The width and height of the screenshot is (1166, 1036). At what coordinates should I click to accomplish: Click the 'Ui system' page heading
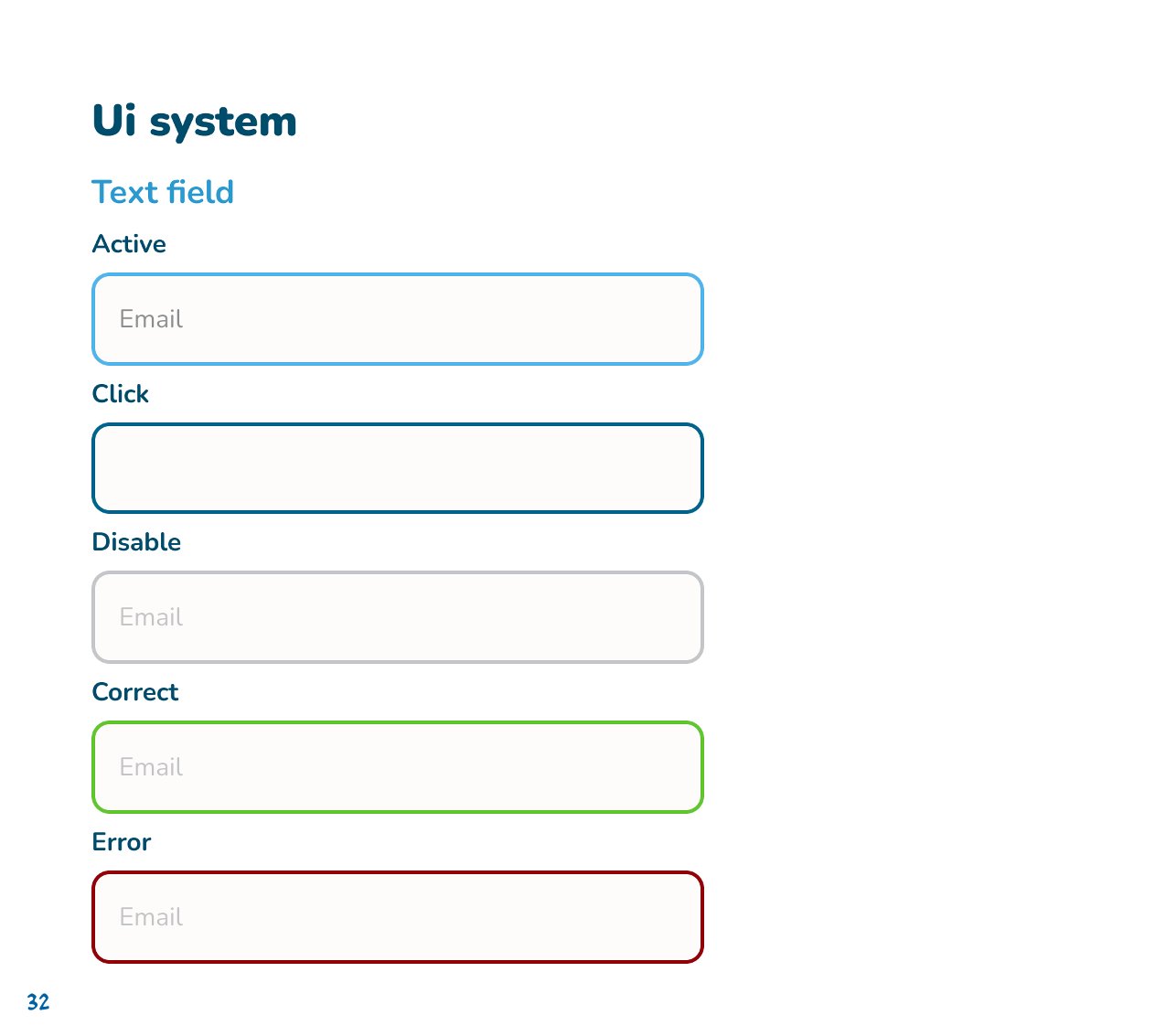(195, 122)
